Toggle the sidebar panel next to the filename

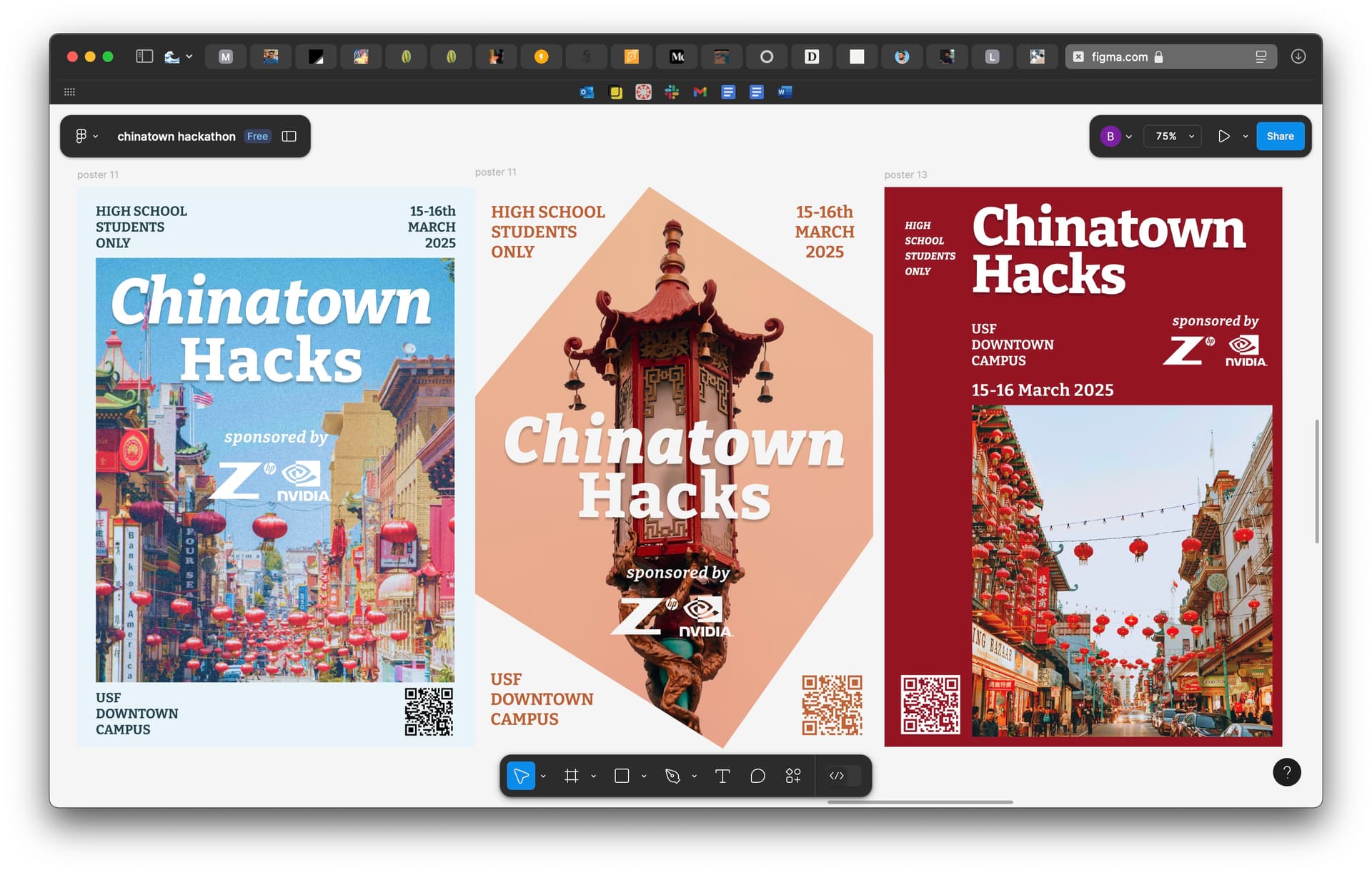tap(289, 136)
